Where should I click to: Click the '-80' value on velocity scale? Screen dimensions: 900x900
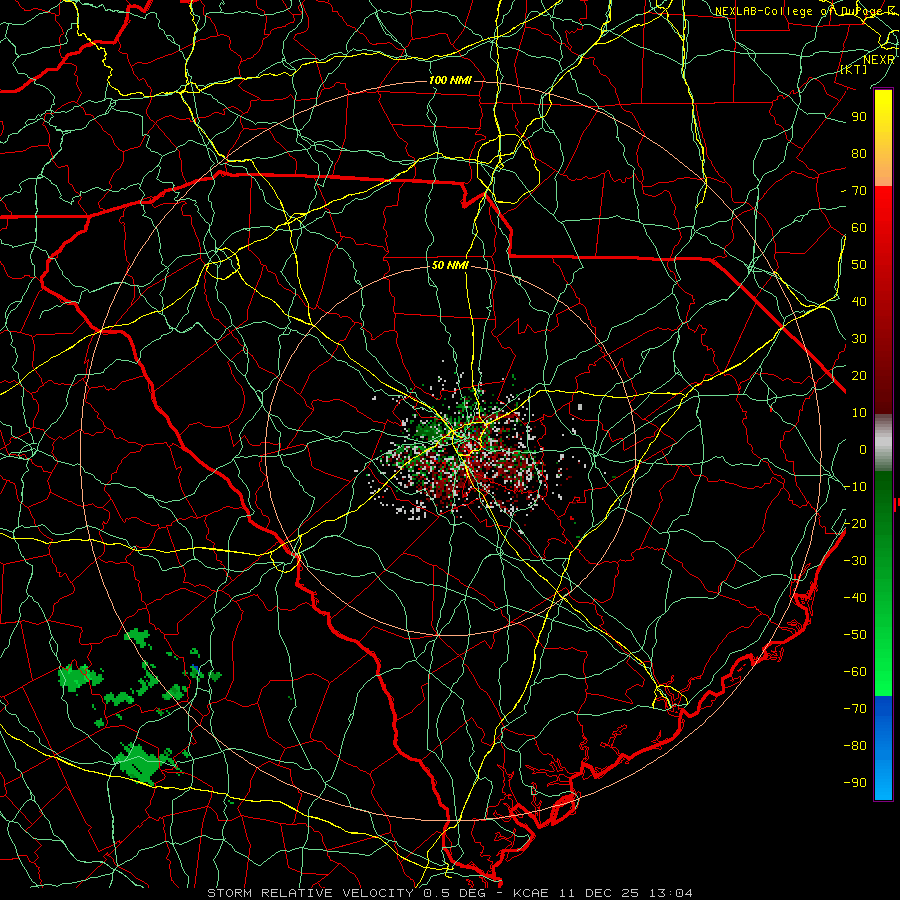pyautogui.click(x=855, y=746)
